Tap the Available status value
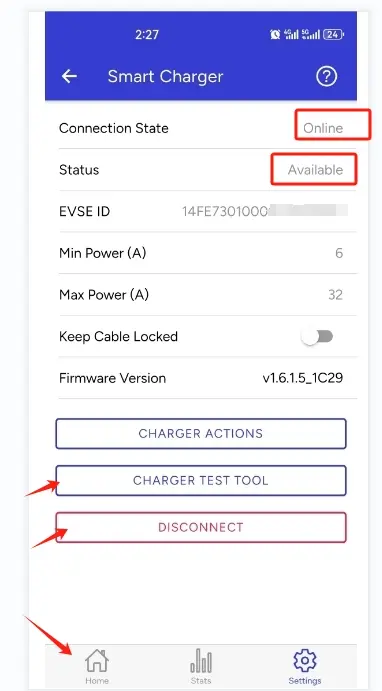This screenshot has width=382, height=691. (315, 170)
